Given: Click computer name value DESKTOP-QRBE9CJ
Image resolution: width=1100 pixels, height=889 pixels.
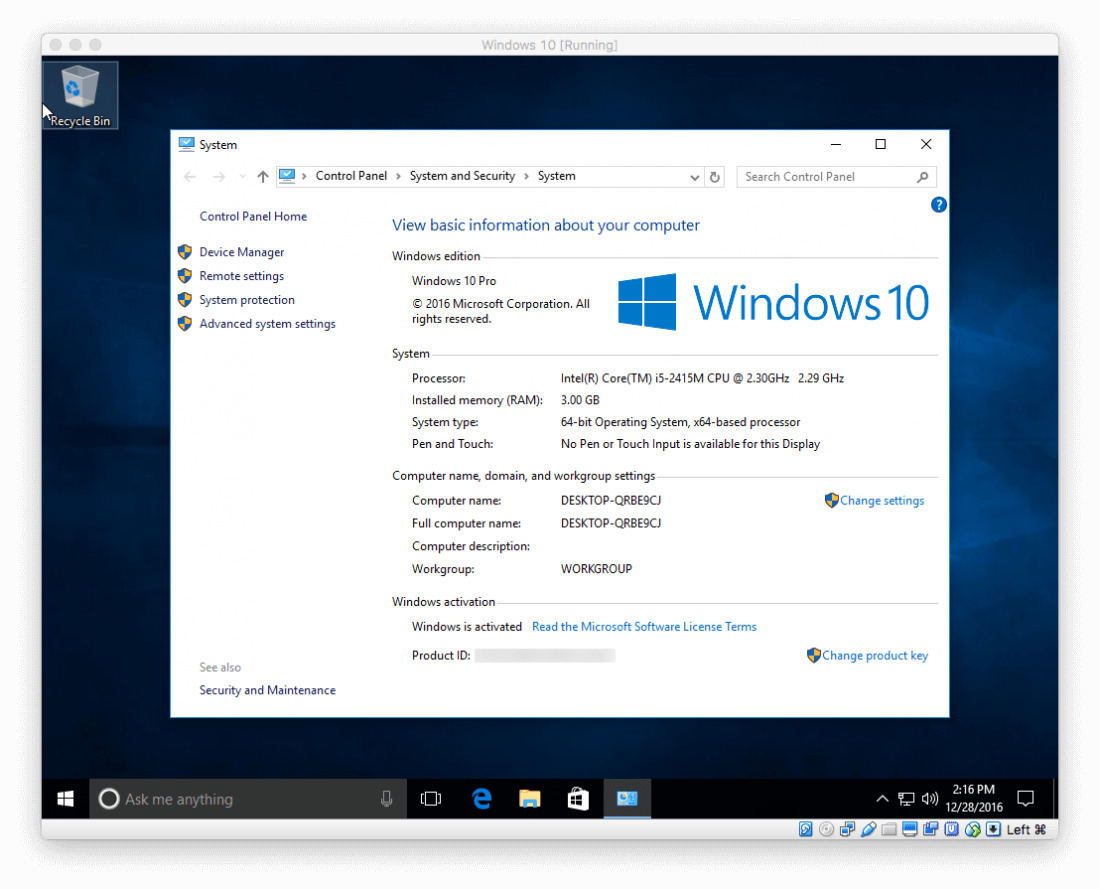Looking at the screenshot, I should point(611,500).
